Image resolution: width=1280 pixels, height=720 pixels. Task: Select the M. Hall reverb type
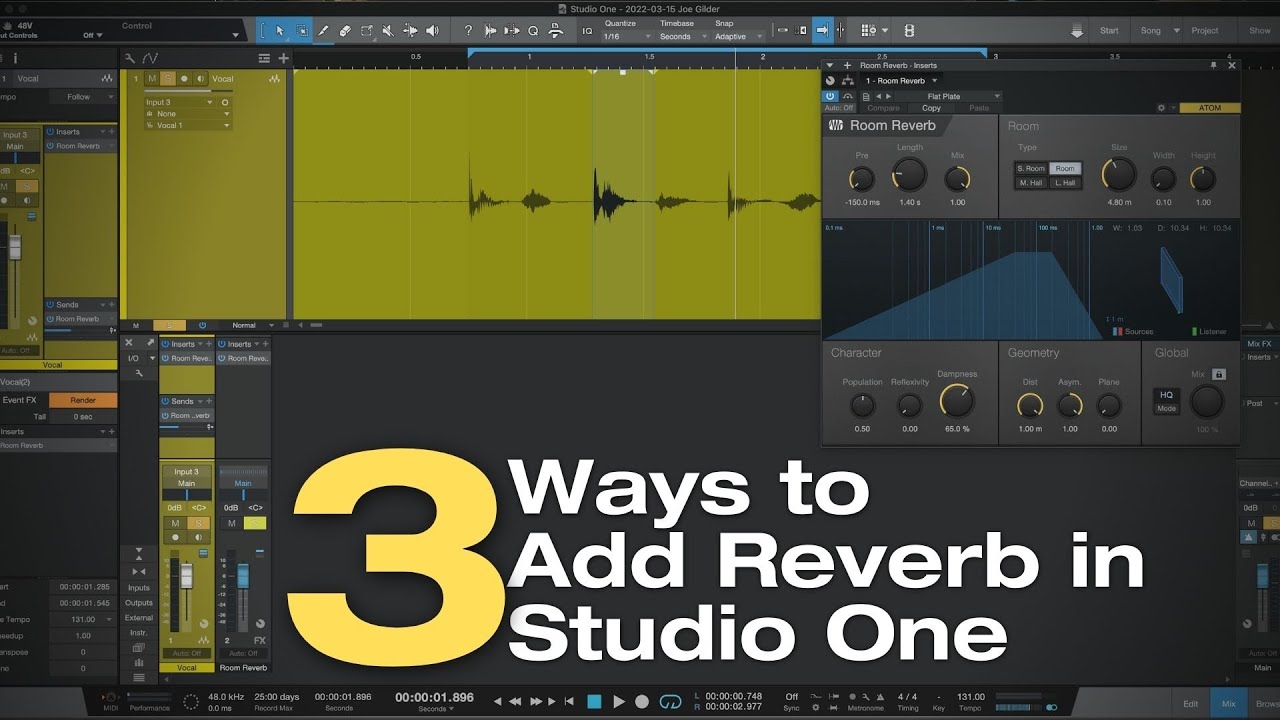tap(1031, 183)
